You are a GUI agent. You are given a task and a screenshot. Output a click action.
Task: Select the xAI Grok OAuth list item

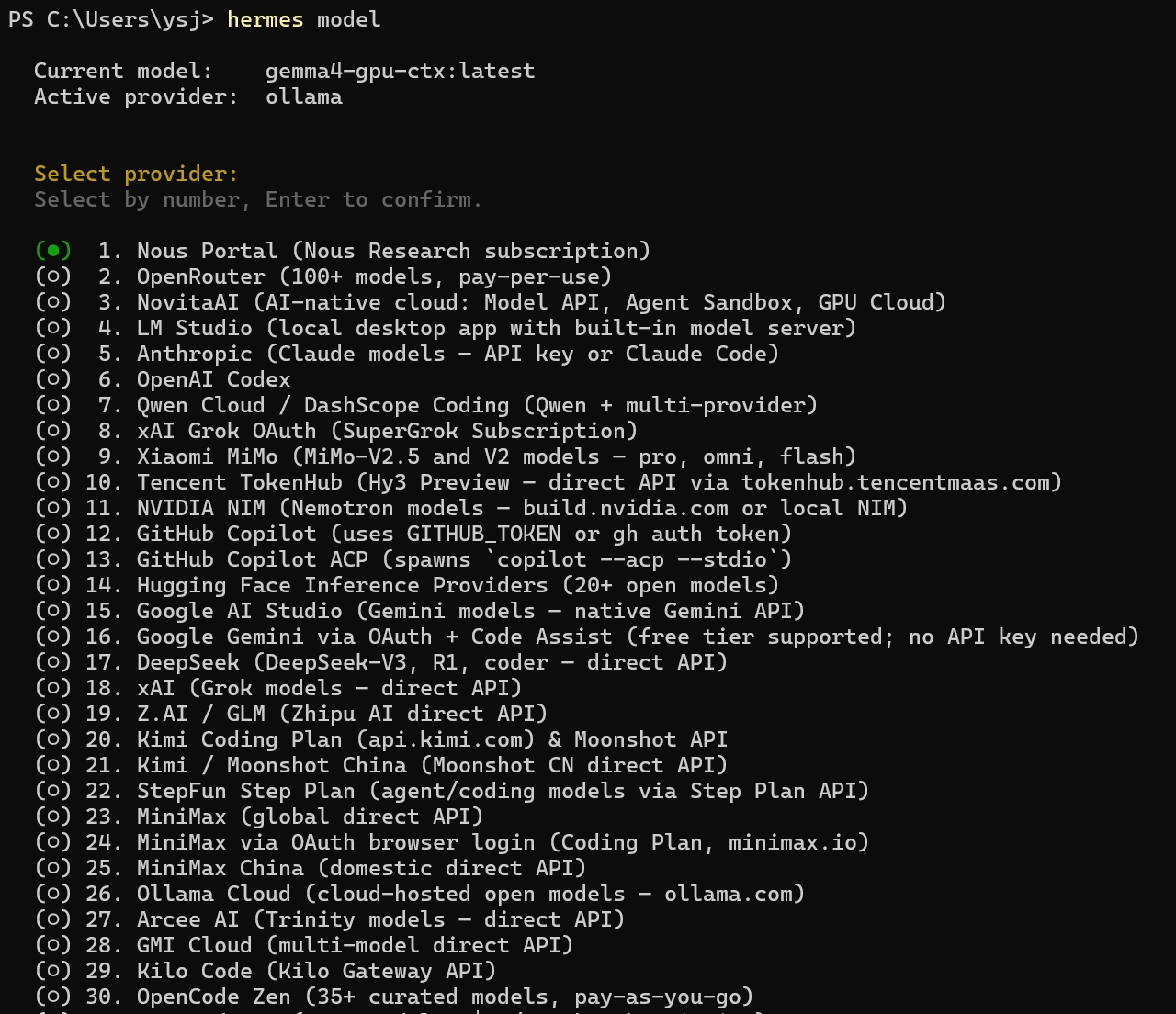387,431
